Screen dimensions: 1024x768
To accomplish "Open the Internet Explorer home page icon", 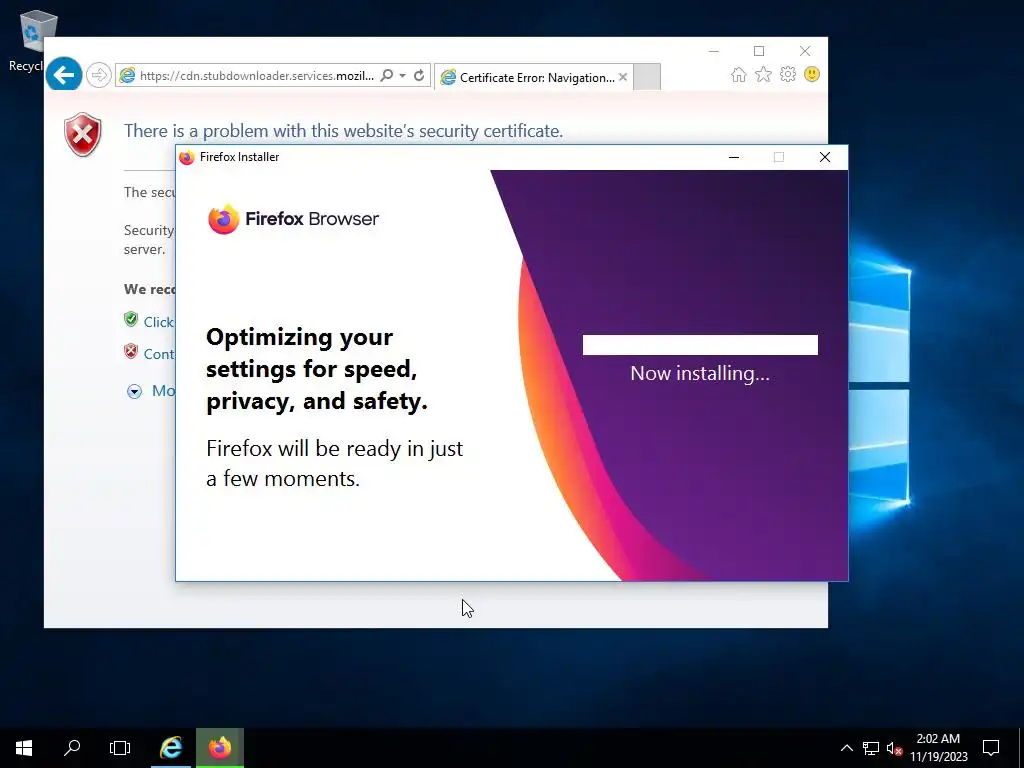I will click(739, 74).
